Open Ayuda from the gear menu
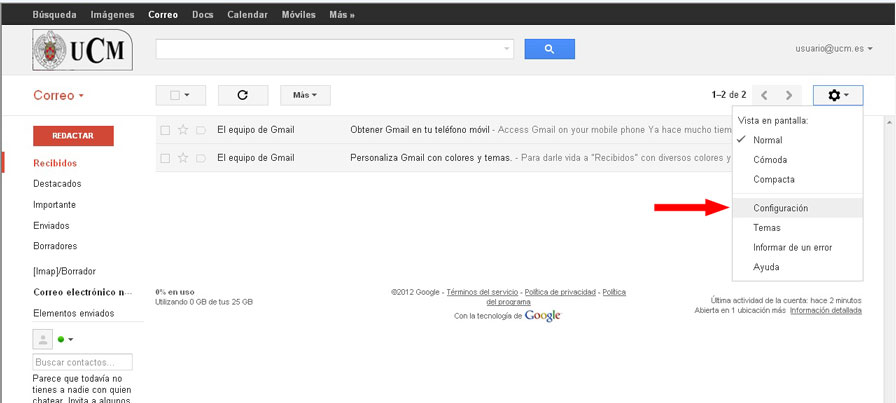896x403 pixels. pyautogui.click(x=798, y=267)
